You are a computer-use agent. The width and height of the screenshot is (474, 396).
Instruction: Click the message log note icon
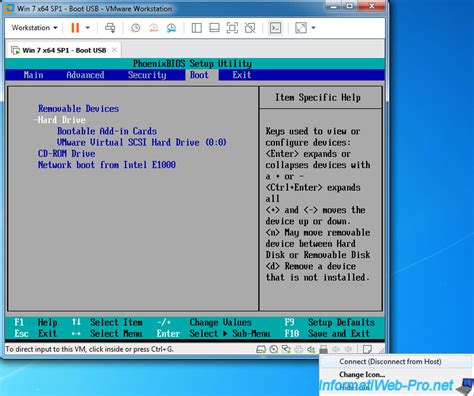click(367, 349)
